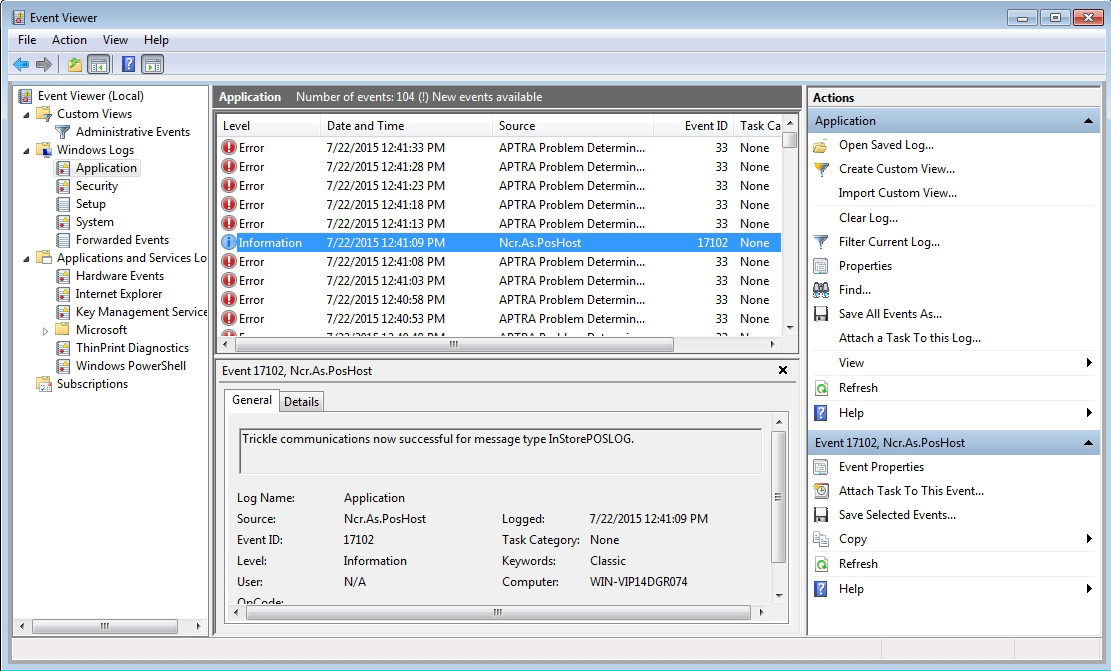1111x671 pixels.
Task: Click the Back arrow in the toolbar
Action: pos(21,64)
